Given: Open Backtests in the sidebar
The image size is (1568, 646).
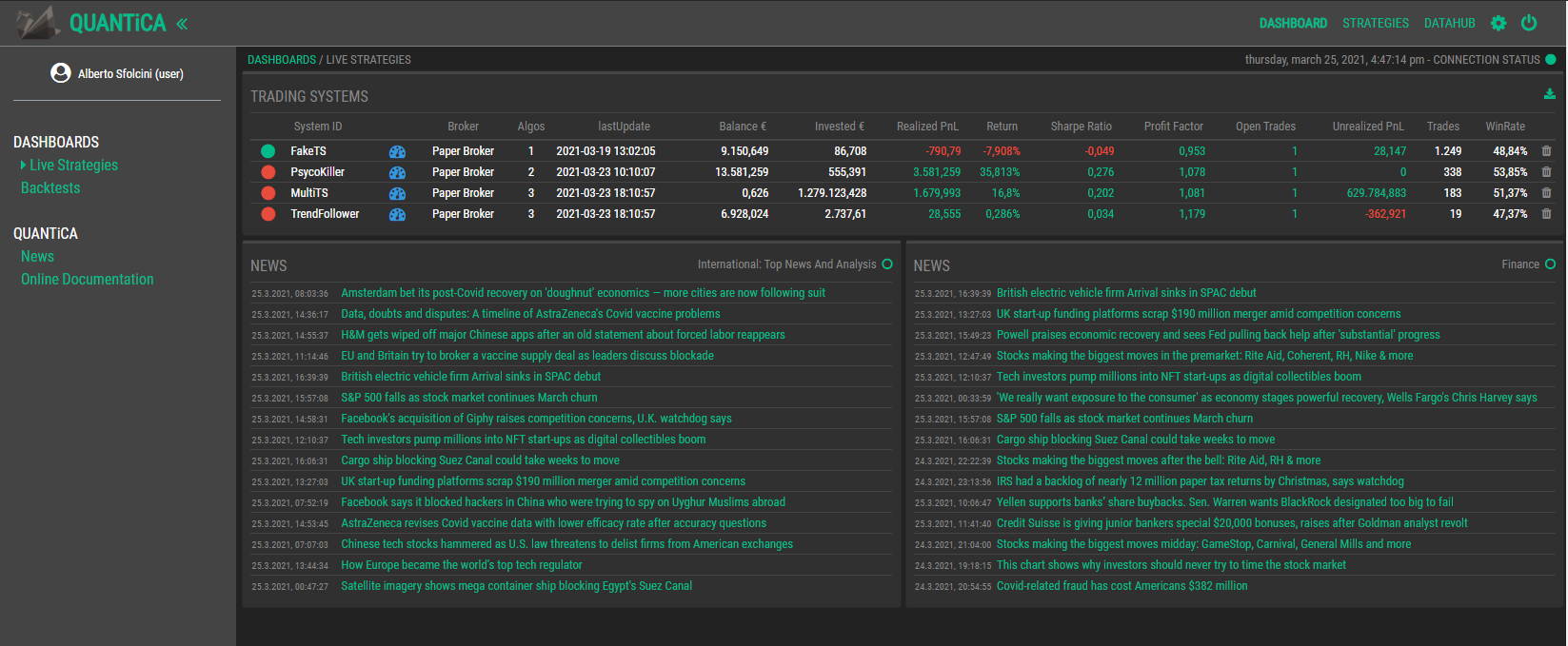Looking at the screenshot, I should [x=50, y=187].
